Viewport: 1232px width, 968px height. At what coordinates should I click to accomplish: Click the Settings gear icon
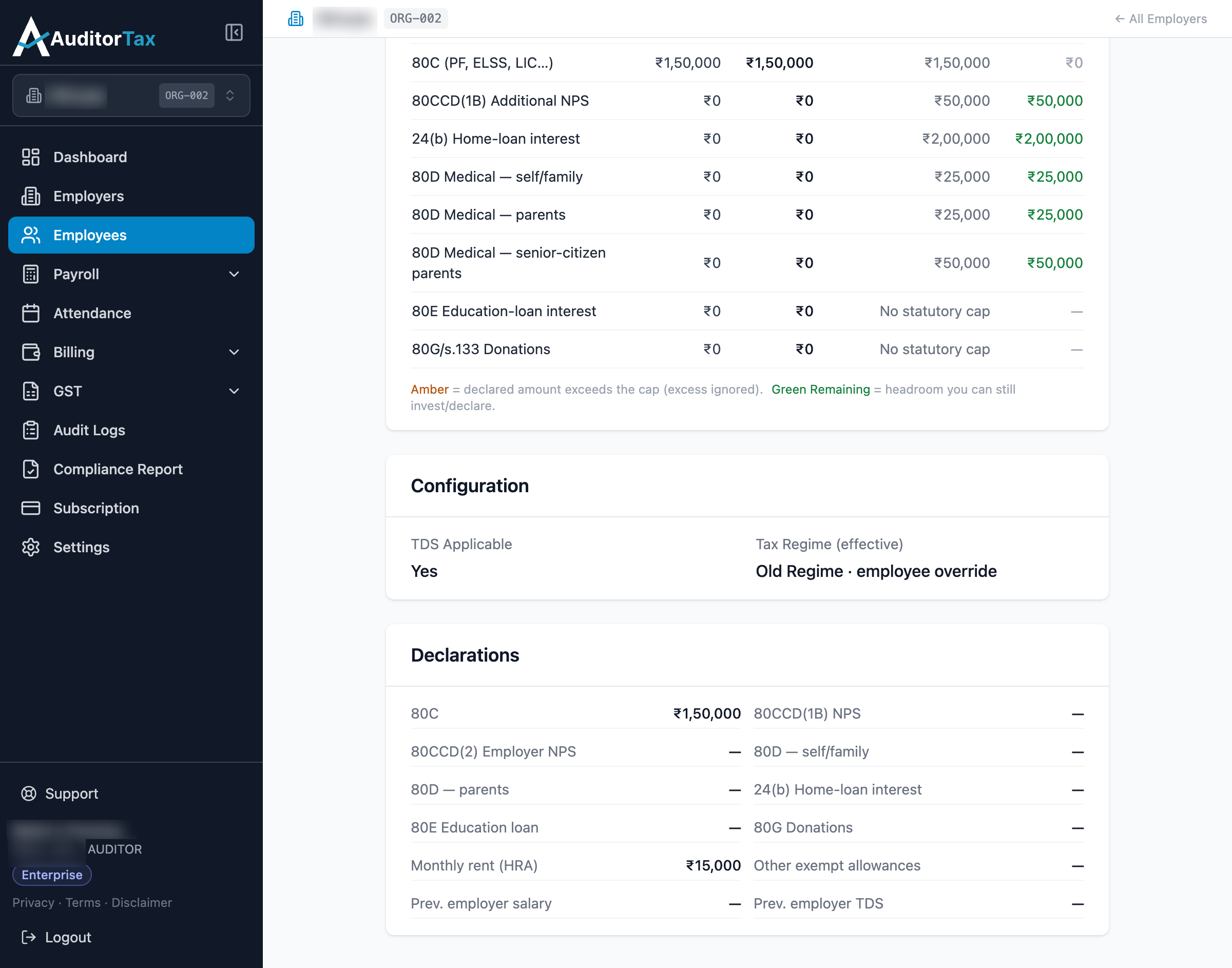pyautogui.click(x=31, y=548)
